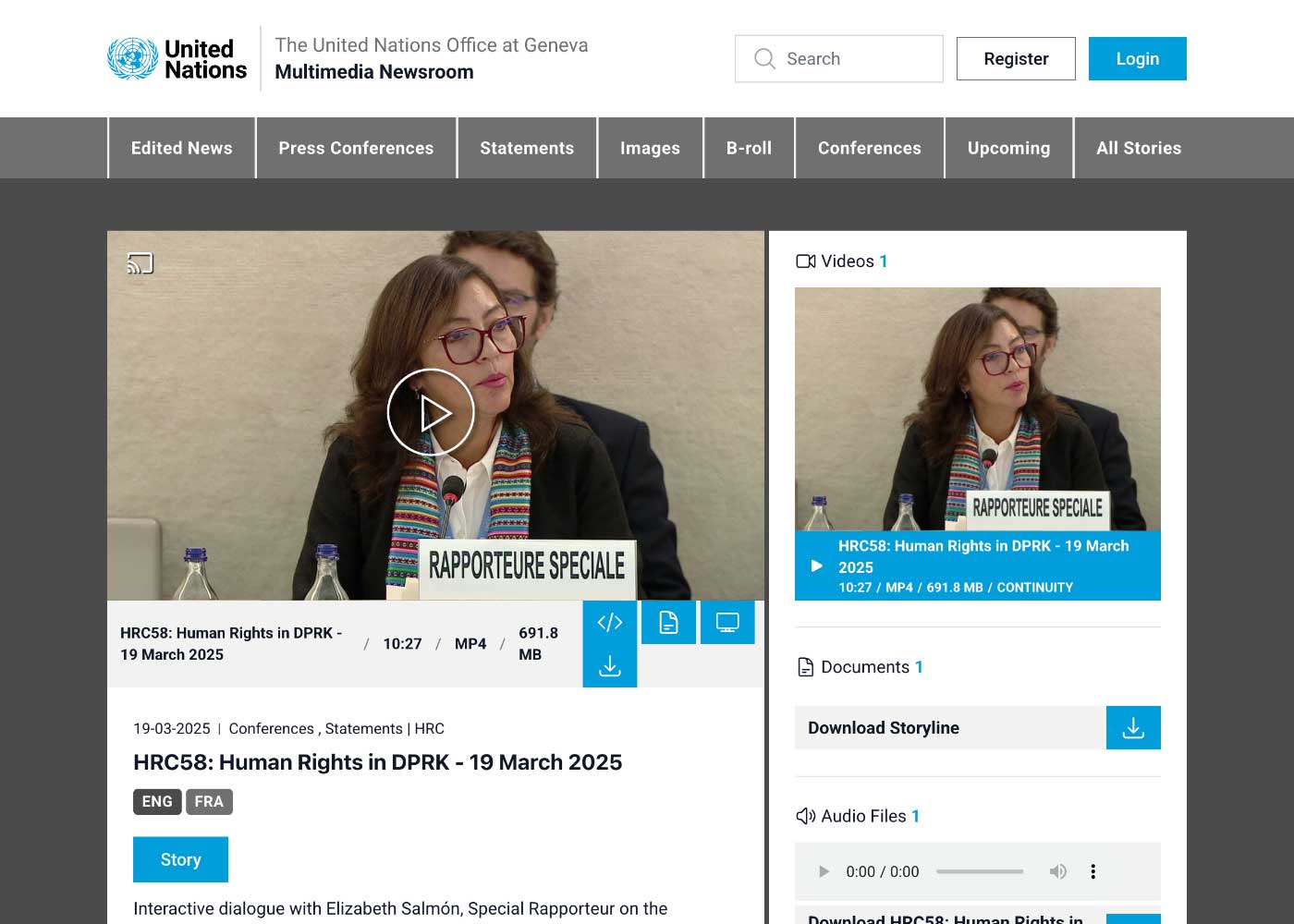This screenshot has width=1294, height=924.
Task: Click the Register button
Action: (x=1016, y=59)
